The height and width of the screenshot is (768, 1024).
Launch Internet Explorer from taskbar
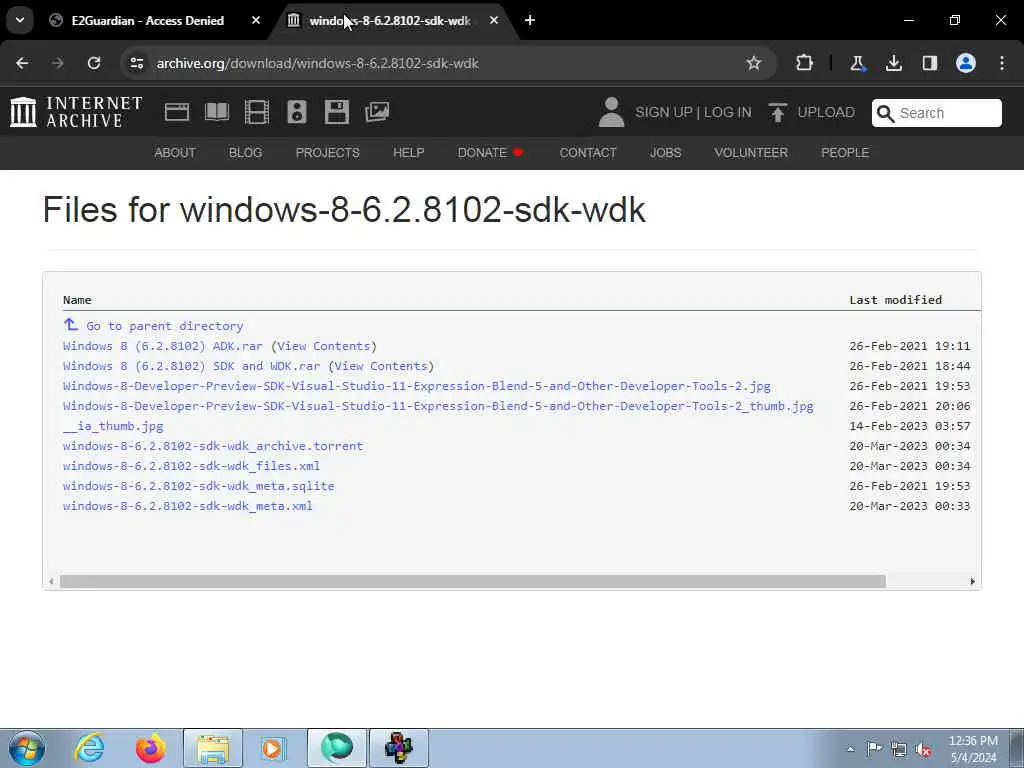[x=89, y=748]
